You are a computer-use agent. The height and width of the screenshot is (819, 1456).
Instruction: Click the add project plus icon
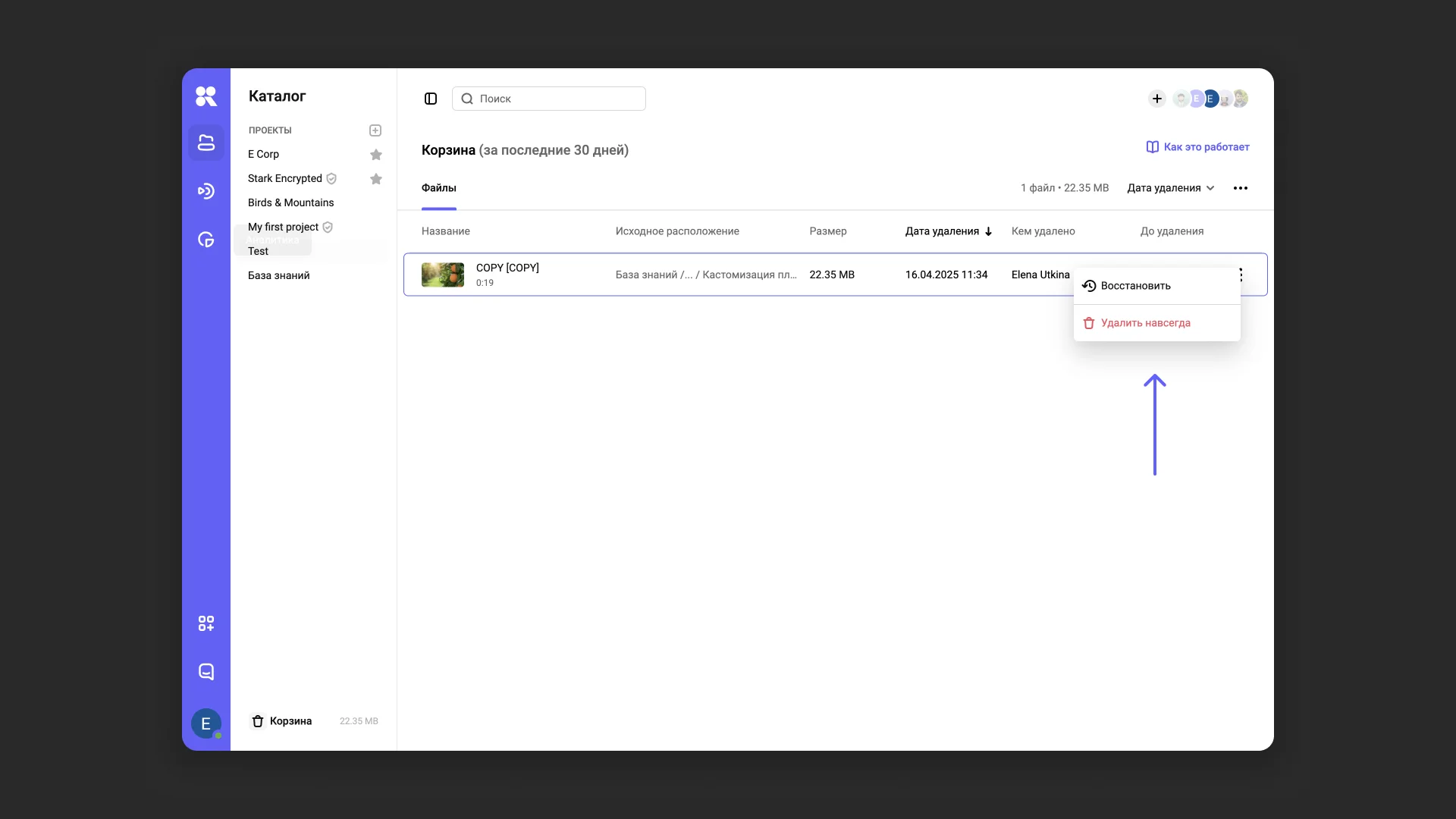(375, 130)
